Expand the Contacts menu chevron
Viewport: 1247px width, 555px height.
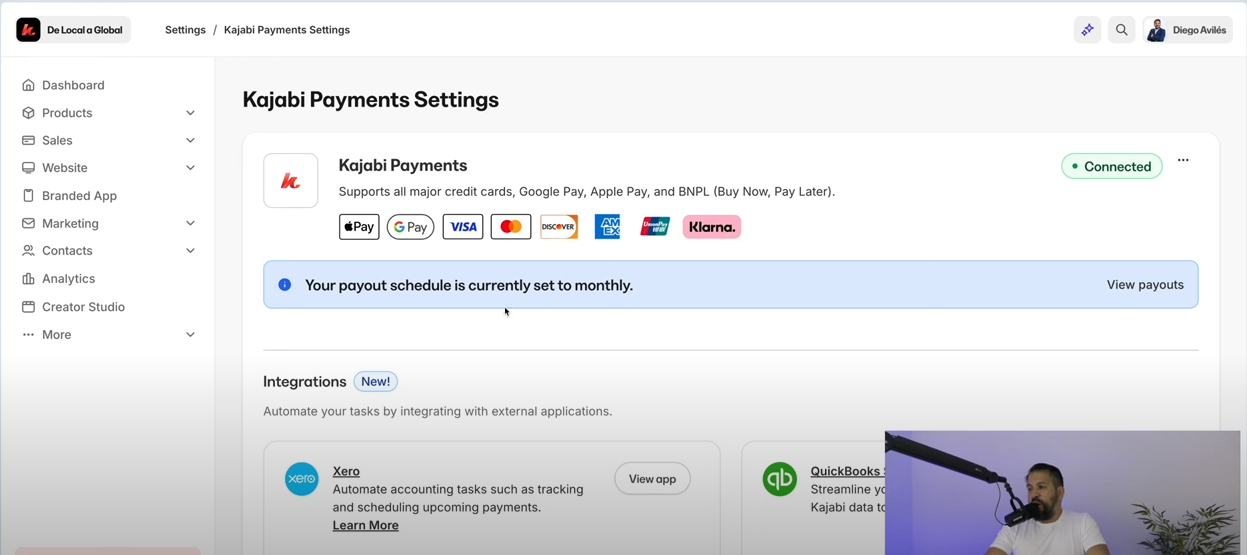[190, 251]
